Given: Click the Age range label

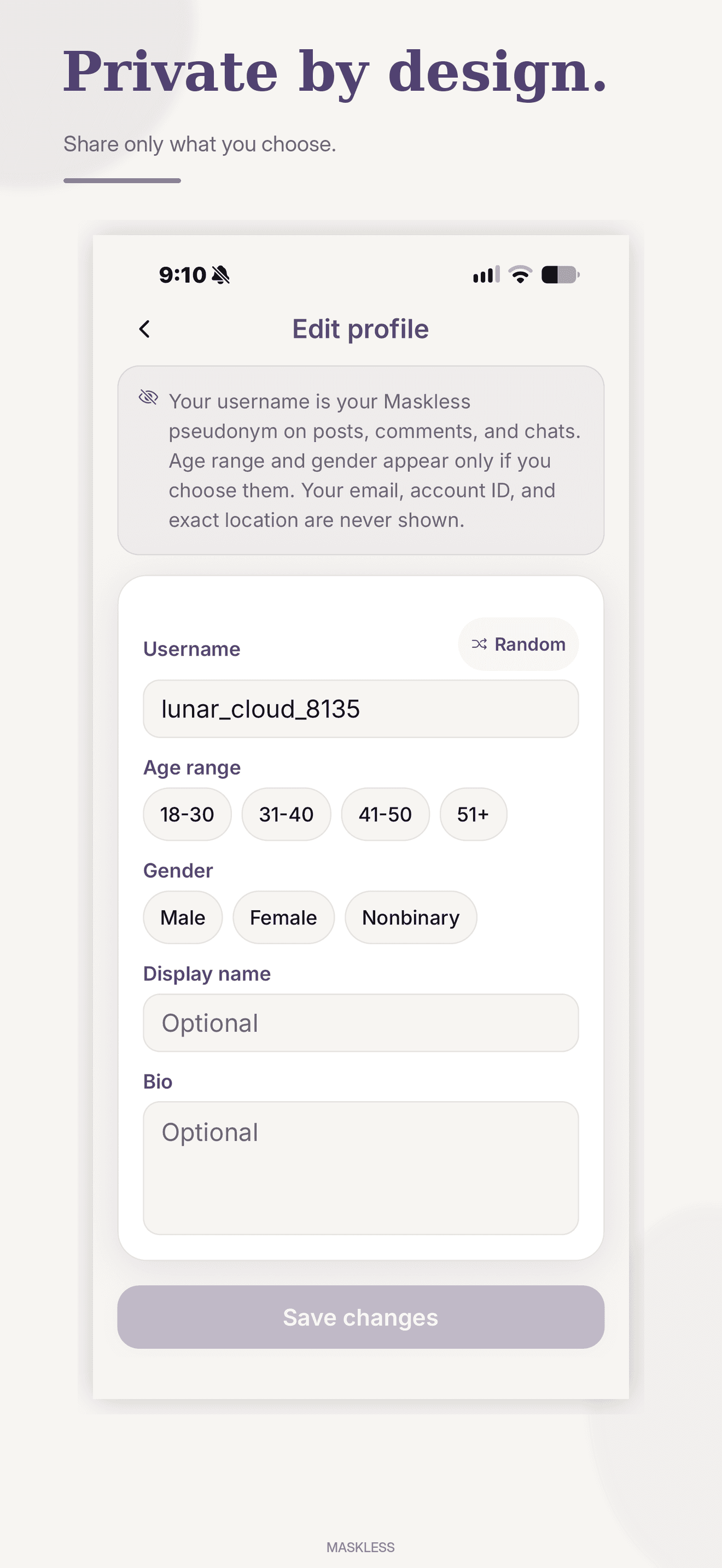Looking at the screenshot, I should [x=192, y=768].
